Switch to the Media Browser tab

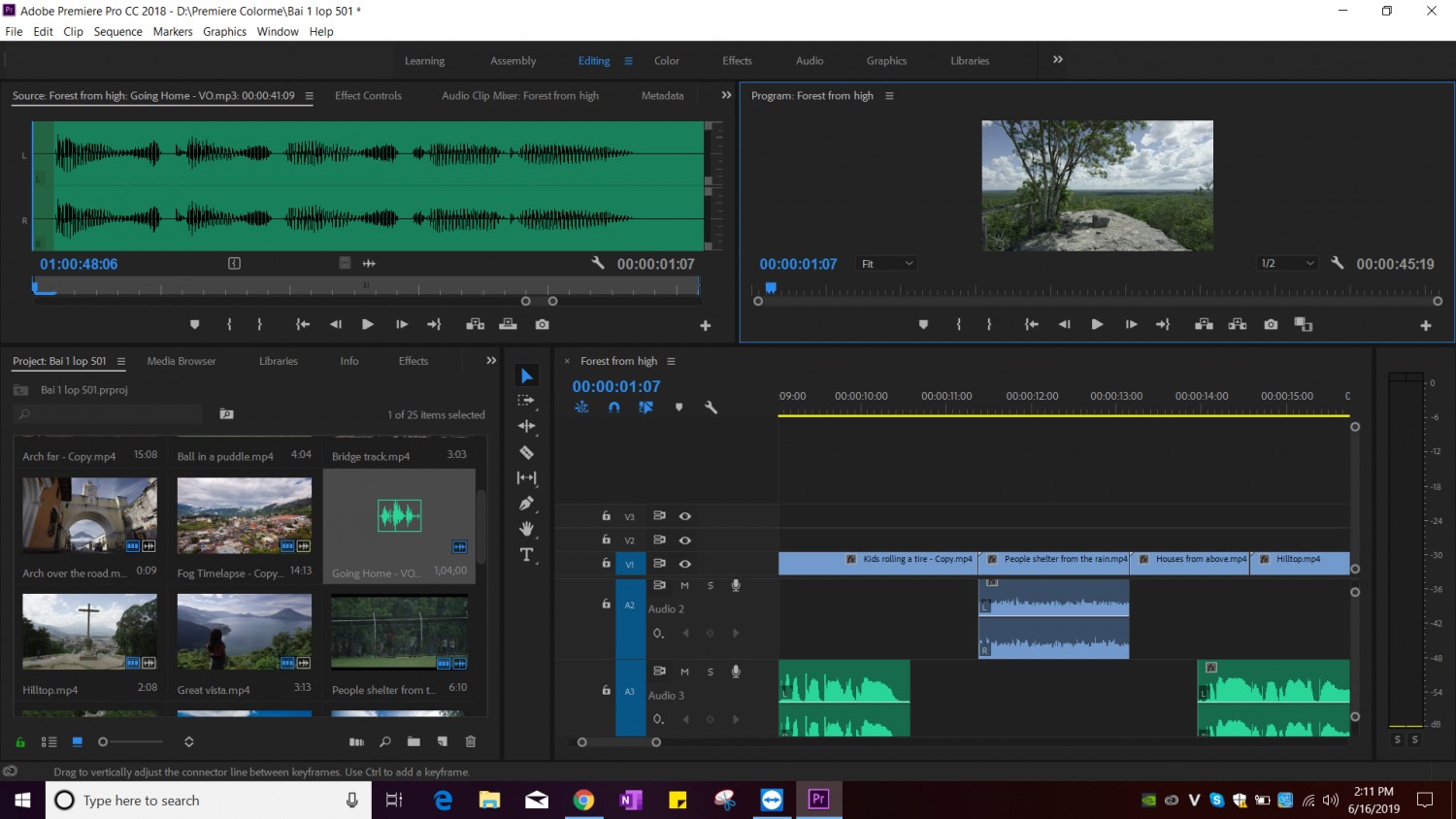pyautogui.click(x=182, y=361)
